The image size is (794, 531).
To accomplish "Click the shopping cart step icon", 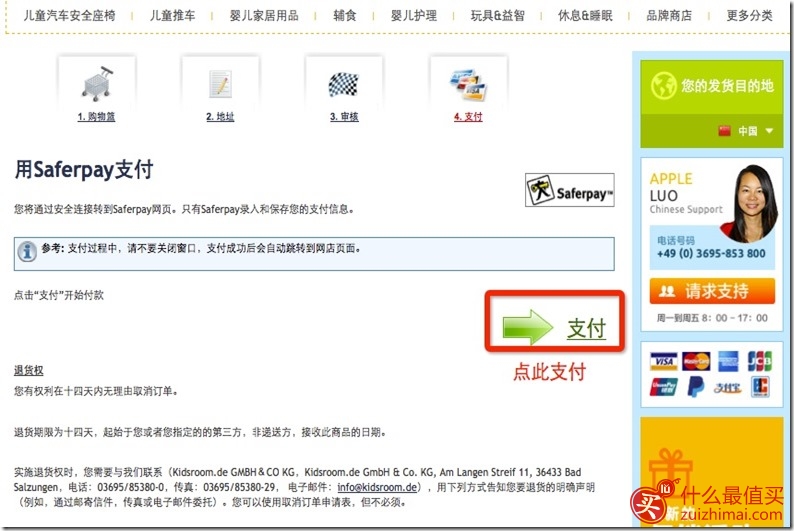I will click(x=97, y=83).
